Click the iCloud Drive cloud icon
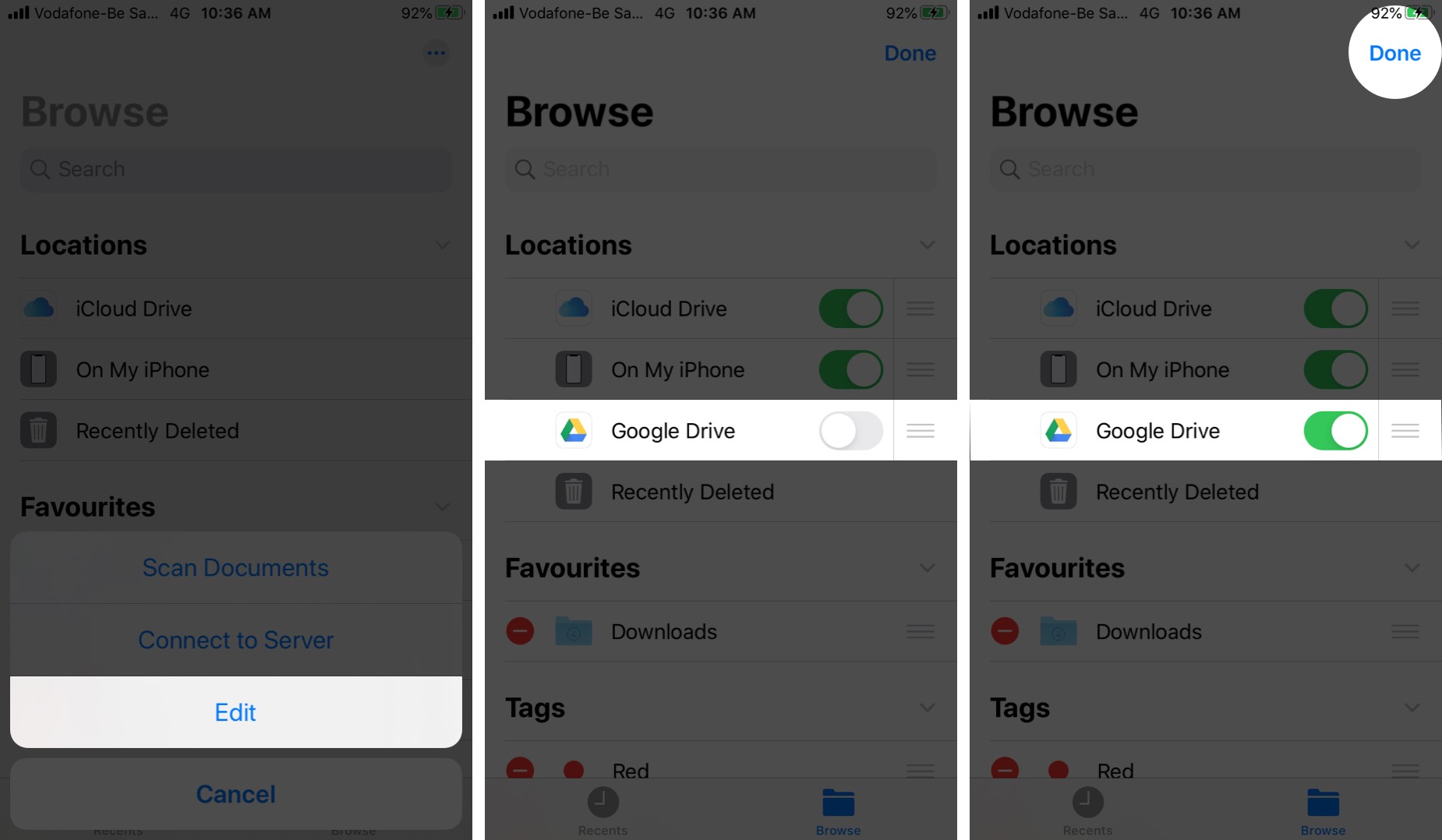The image size is (1442, 840). pos(574,309)
